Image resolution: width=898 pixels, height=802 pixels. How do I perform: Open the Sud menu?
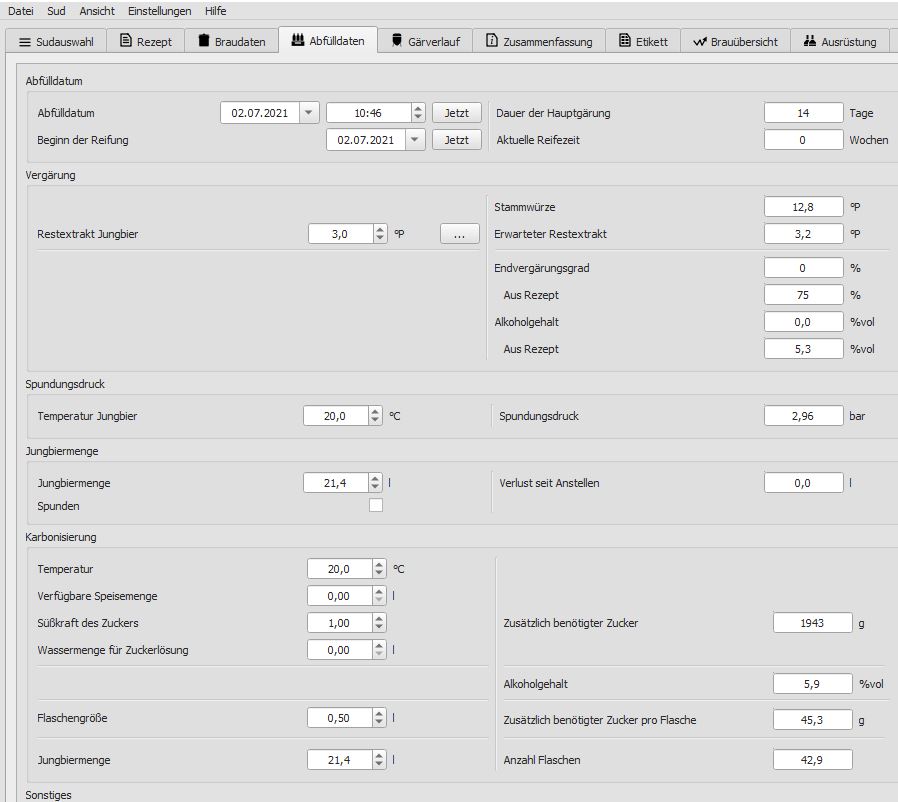click(57, 11)
